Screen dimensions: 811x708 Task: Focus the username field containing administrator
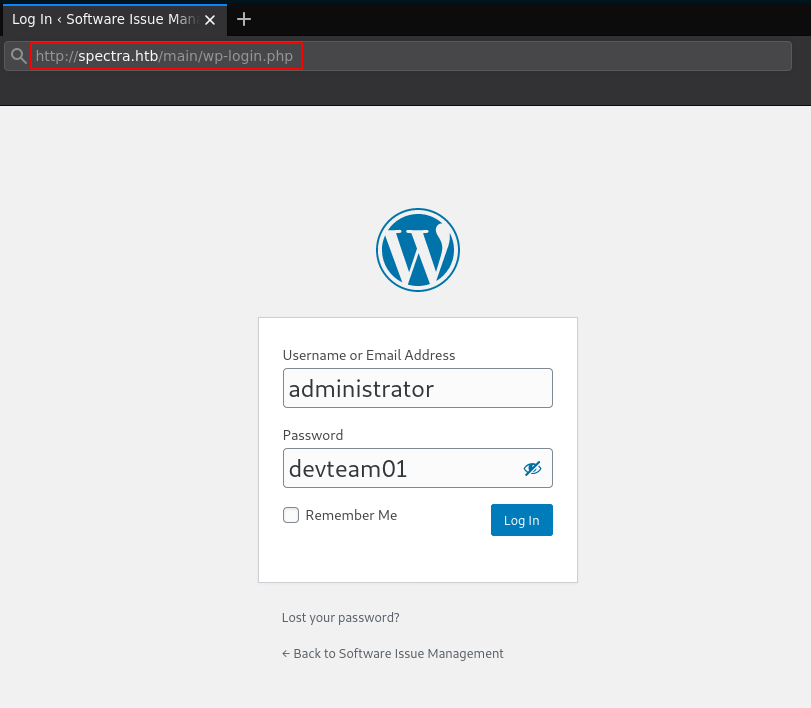(x=417, y=388)
